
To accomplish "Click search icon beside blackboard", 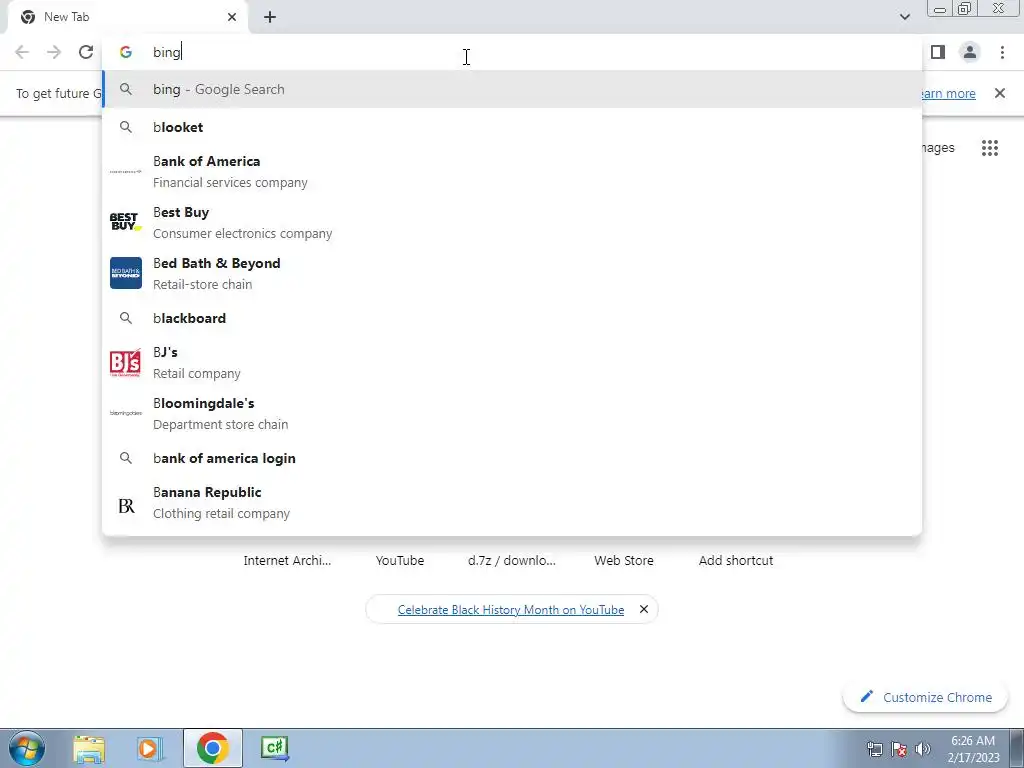I will (125, 318).
